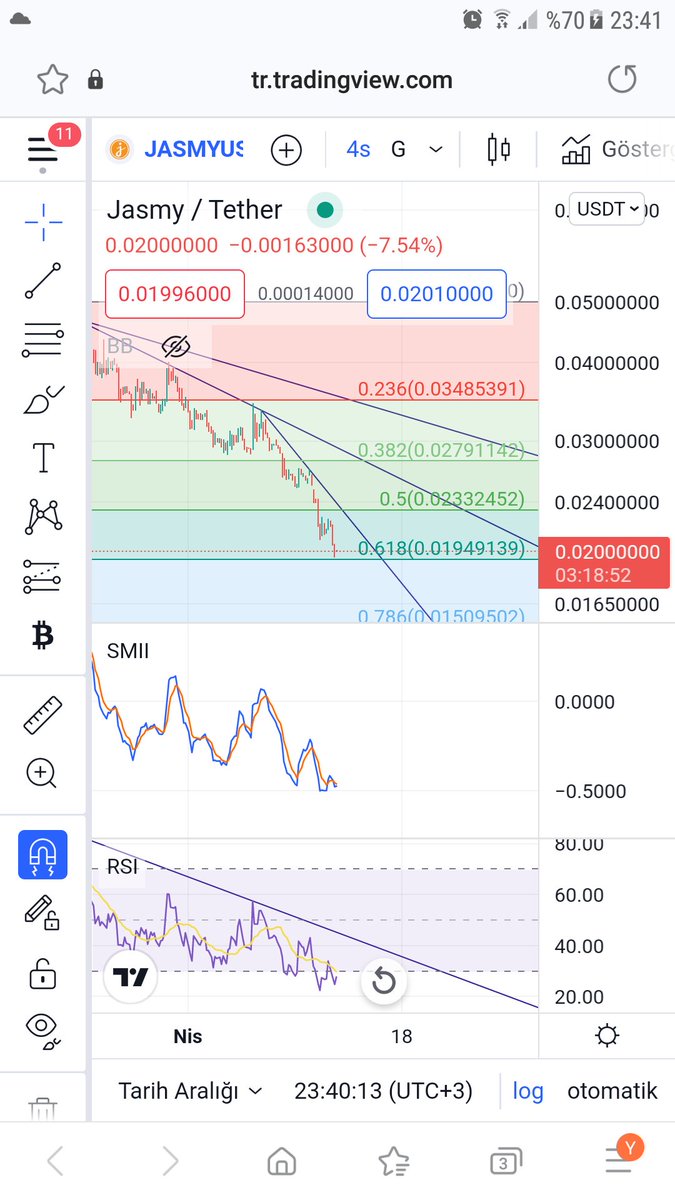Viewport: 675px width, 1200px height.
Task: Open the browser tabs switcher showing 3
Action: point(506,1161)
